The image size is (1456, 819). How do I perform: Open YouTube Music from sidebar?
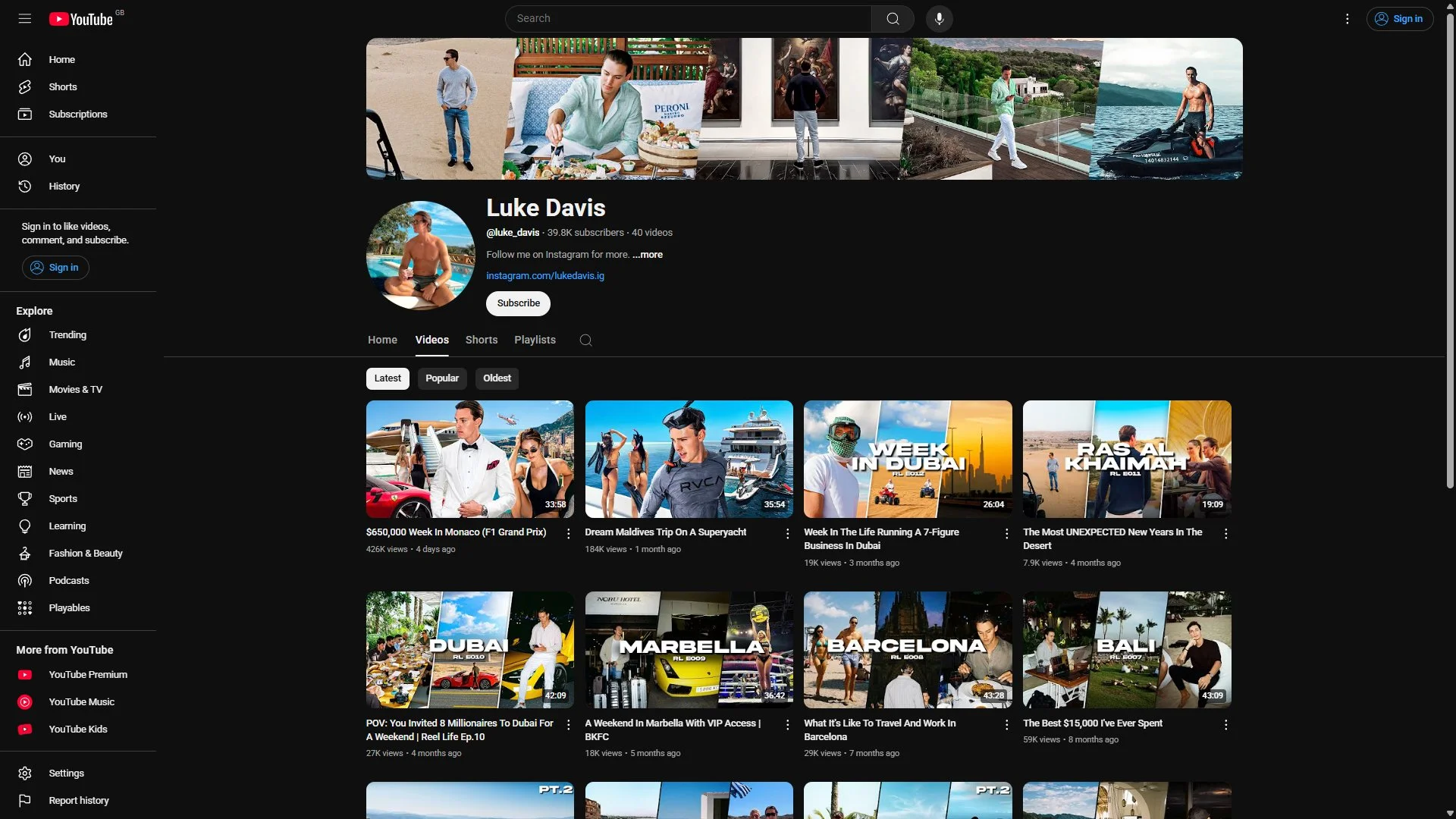point(81,702)
